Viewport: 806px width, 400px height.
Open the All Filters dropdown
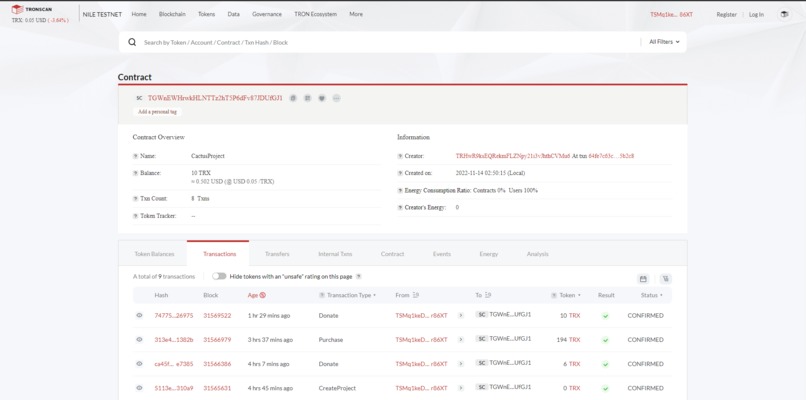tap(664, 42)
